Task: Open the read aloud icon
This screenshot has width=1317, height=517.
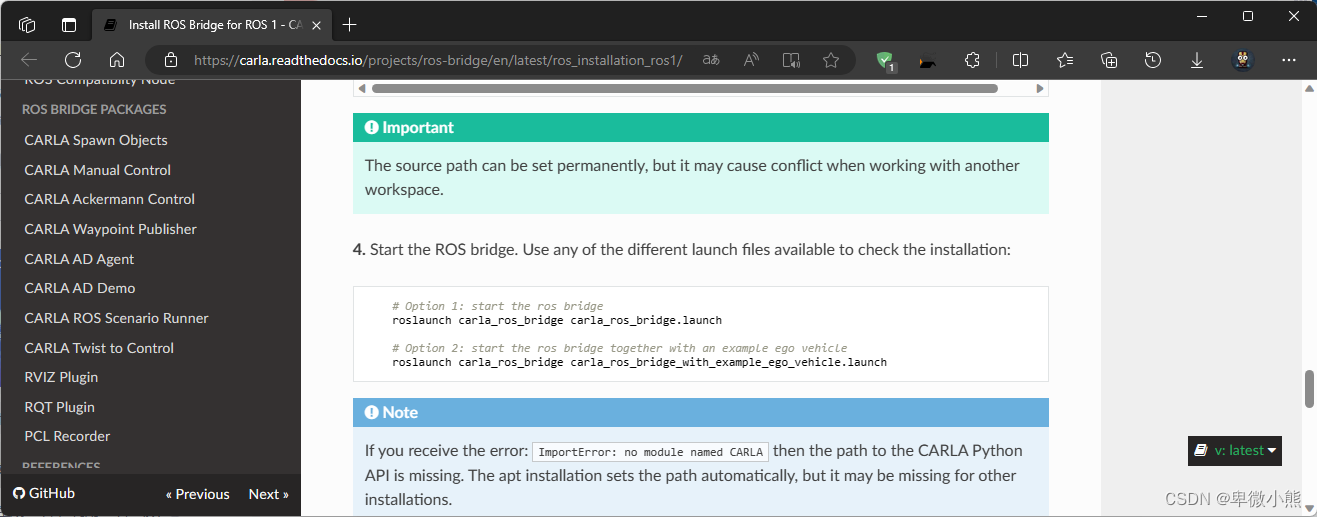Action: click(751, 60)
